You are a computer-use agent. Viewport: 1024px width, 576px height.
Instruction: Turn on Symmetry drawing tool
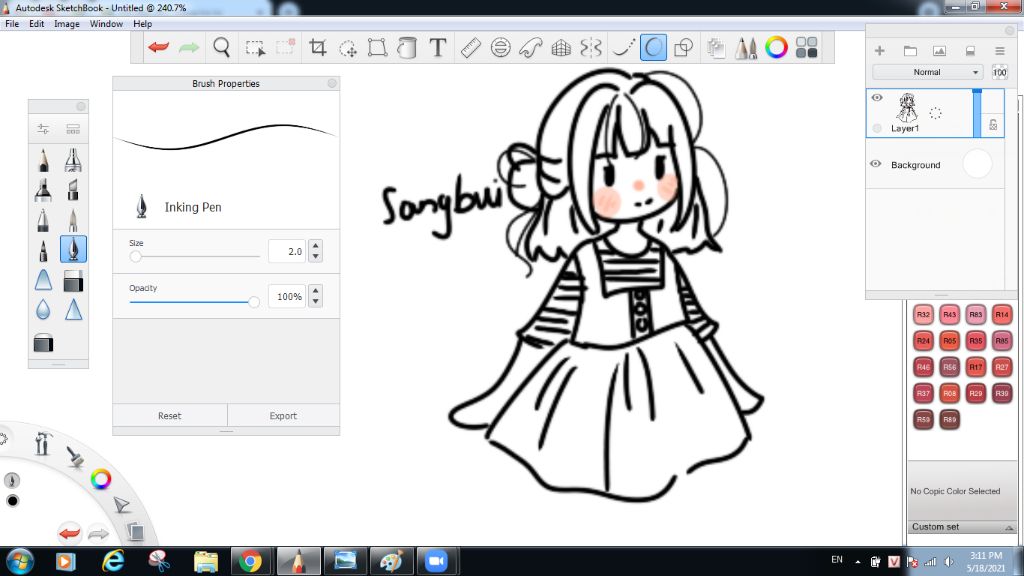click(591, 48)
